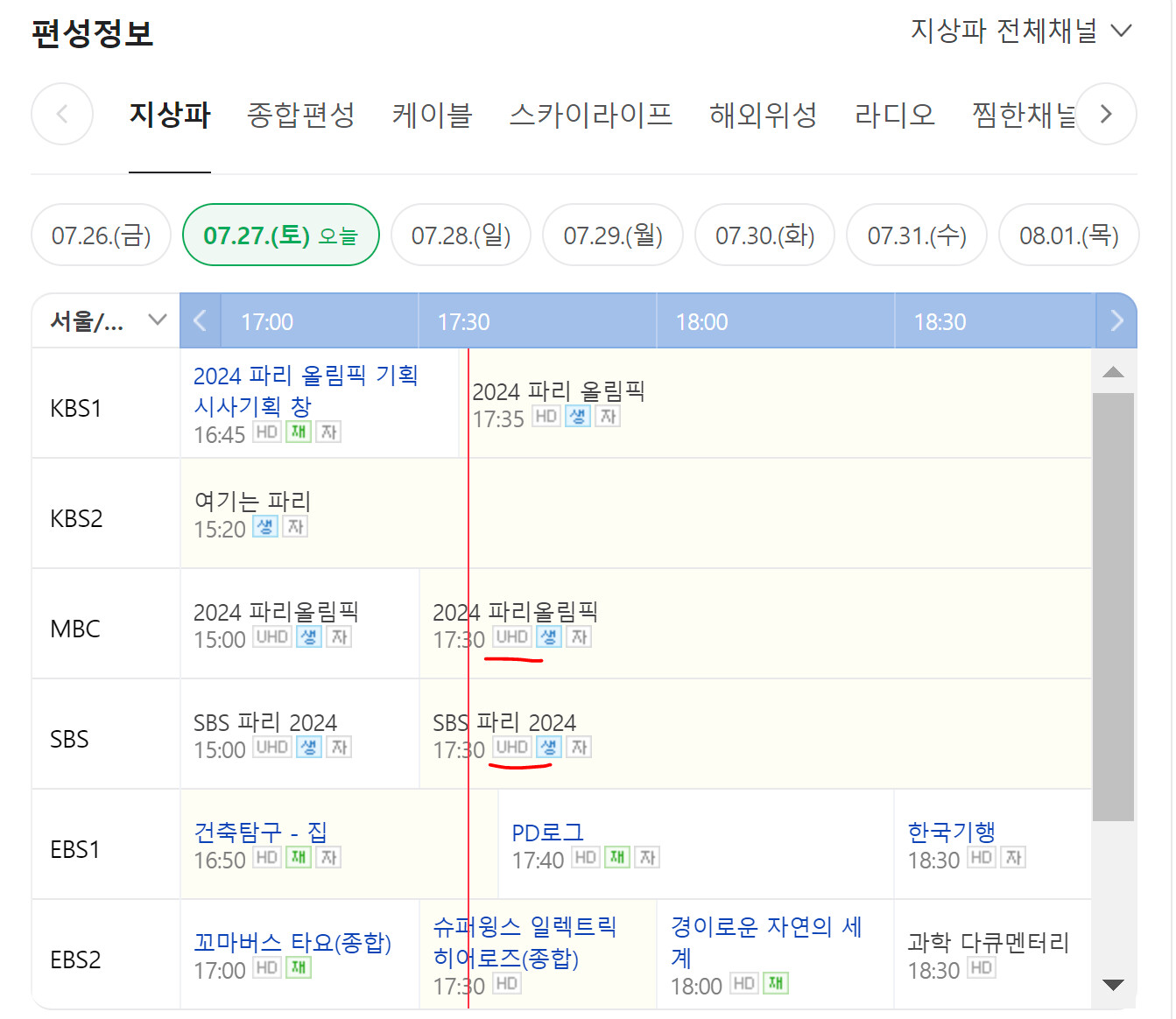Go to later time slots in schedule header
Screen dimensions: 1176x1019
coord(1116,321)
